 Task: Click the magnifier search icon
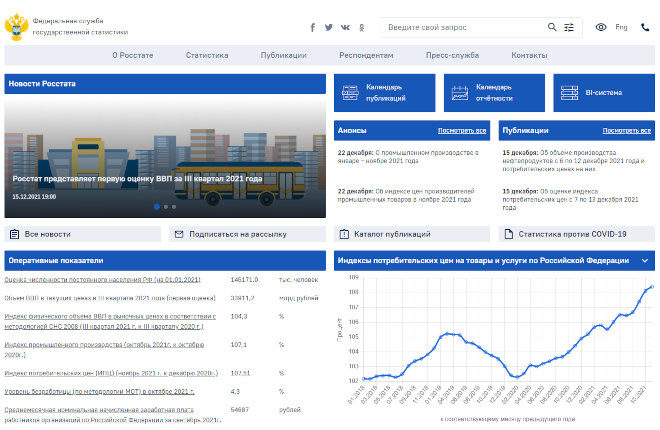552,27
